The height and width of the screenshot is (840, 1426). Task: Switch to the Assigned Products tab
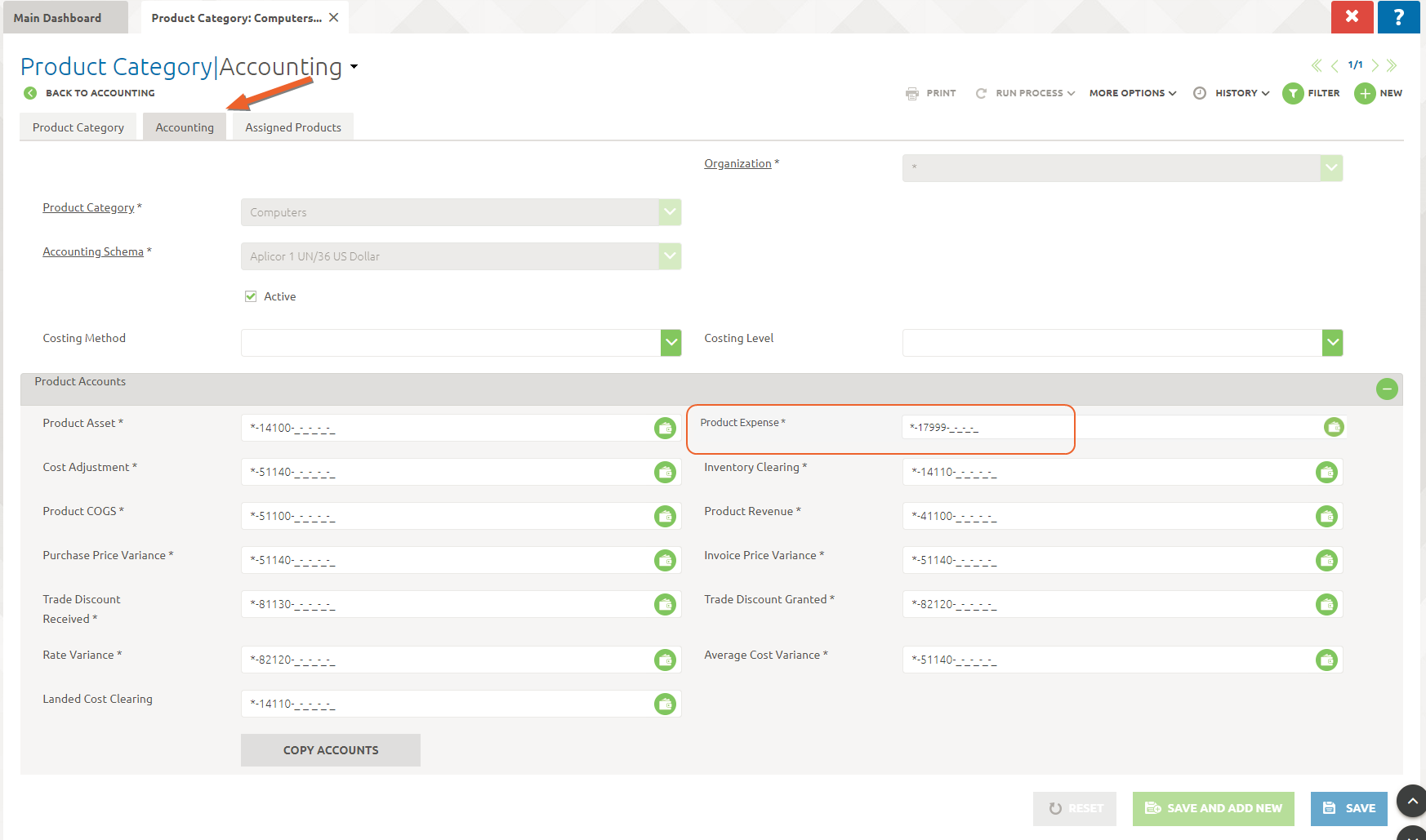293,127
